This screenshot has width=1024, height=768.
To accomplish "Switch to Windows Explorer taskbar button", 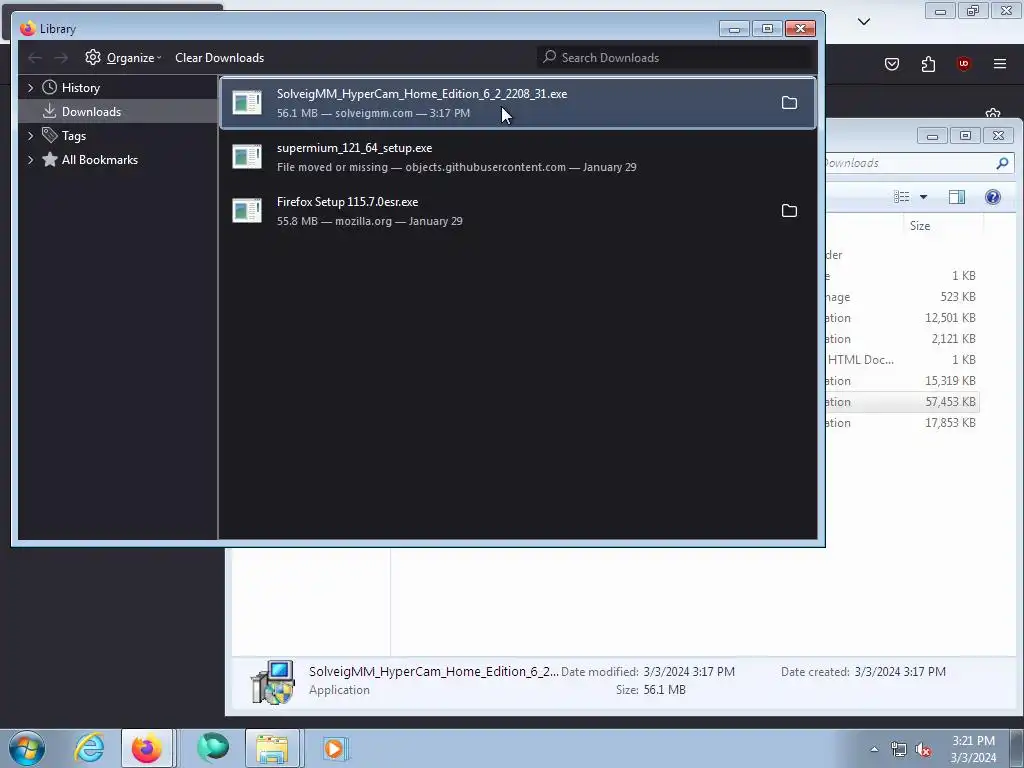I will point(272,748).
